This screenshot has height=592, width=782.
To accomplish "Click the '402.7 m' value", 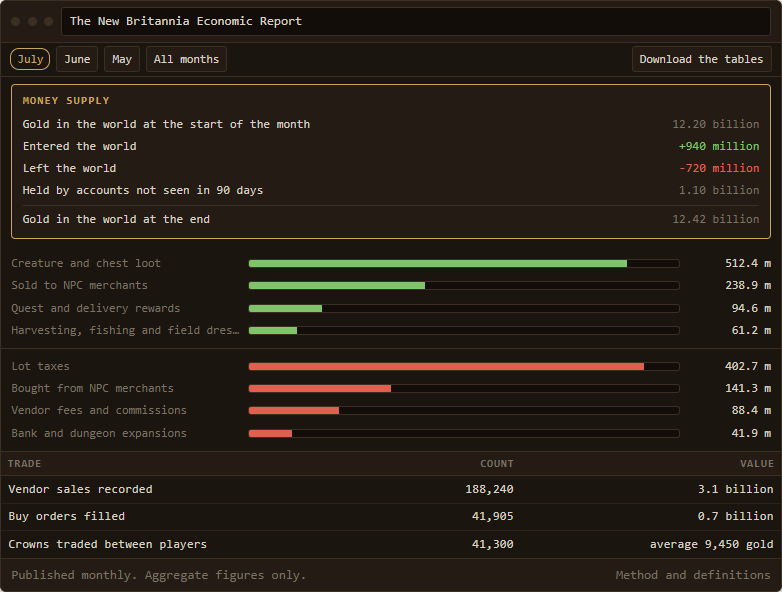I will coord(748,366).
